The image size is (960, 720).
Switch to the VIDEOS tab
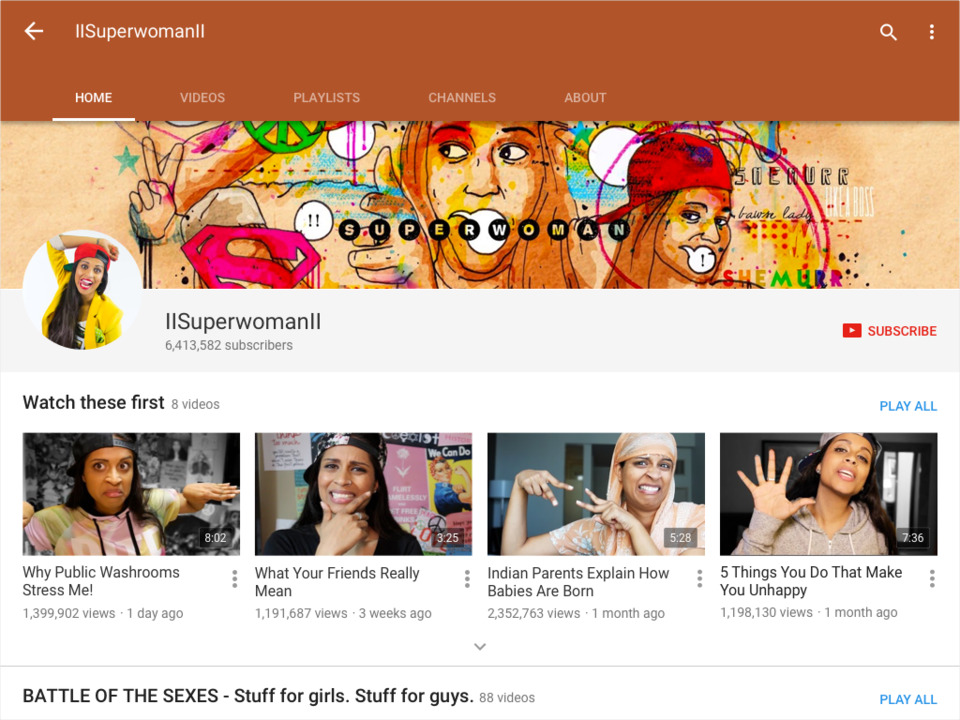[203, 98]
